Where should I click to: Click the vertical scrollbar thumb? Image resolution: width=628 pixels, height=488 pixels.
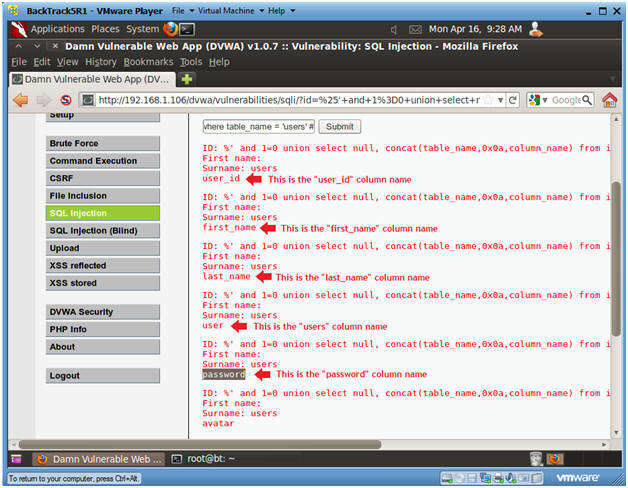point(616,258)
